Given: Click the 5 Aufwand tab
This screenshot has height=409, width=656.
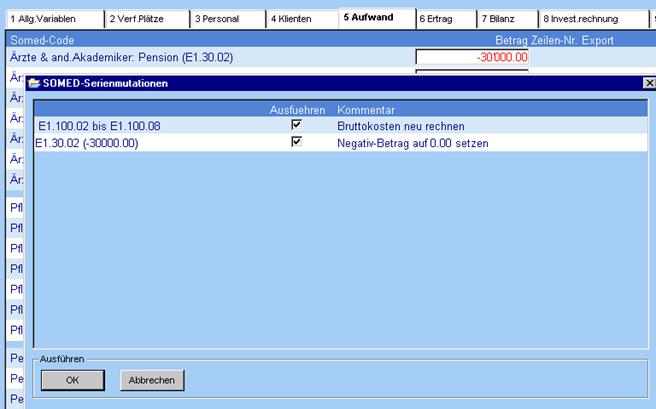Looking at the screenshot, I should click(375, 17).
